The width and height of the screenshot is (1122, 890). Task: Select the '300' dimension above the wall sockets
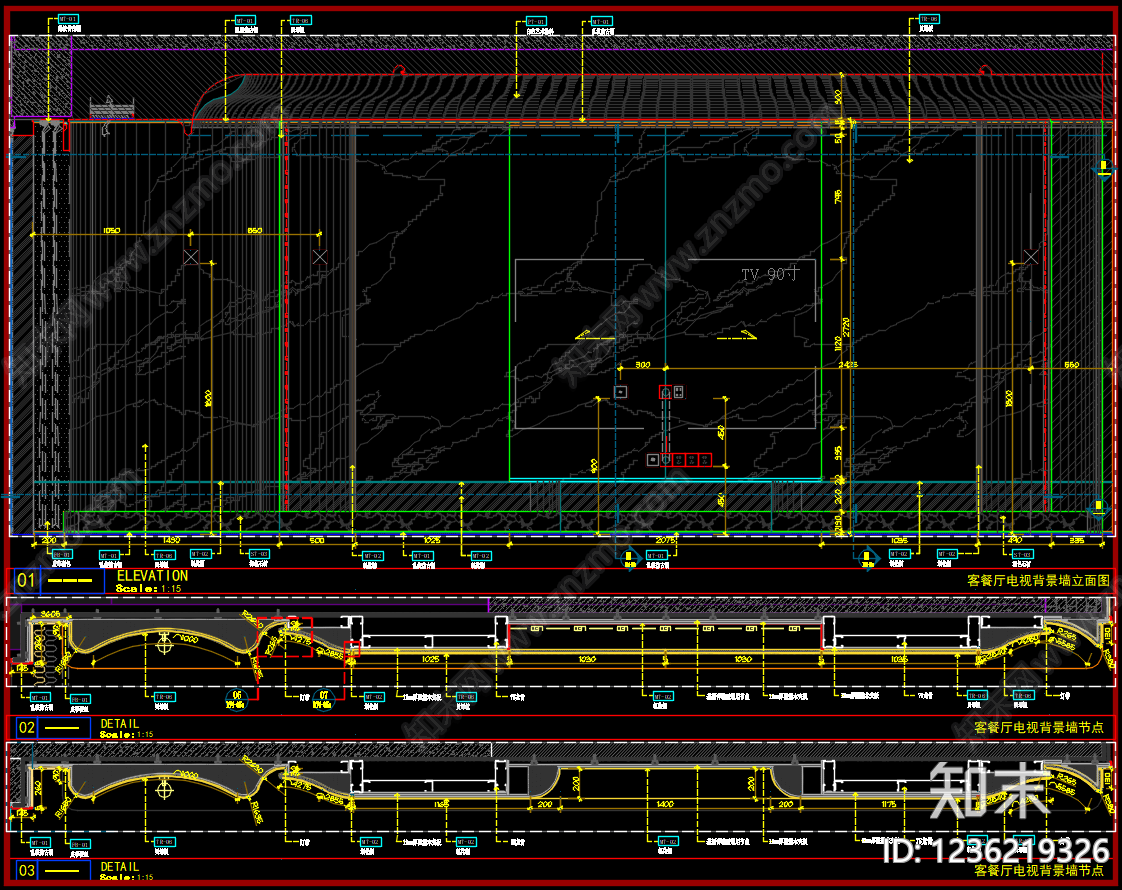coord(643,365)
